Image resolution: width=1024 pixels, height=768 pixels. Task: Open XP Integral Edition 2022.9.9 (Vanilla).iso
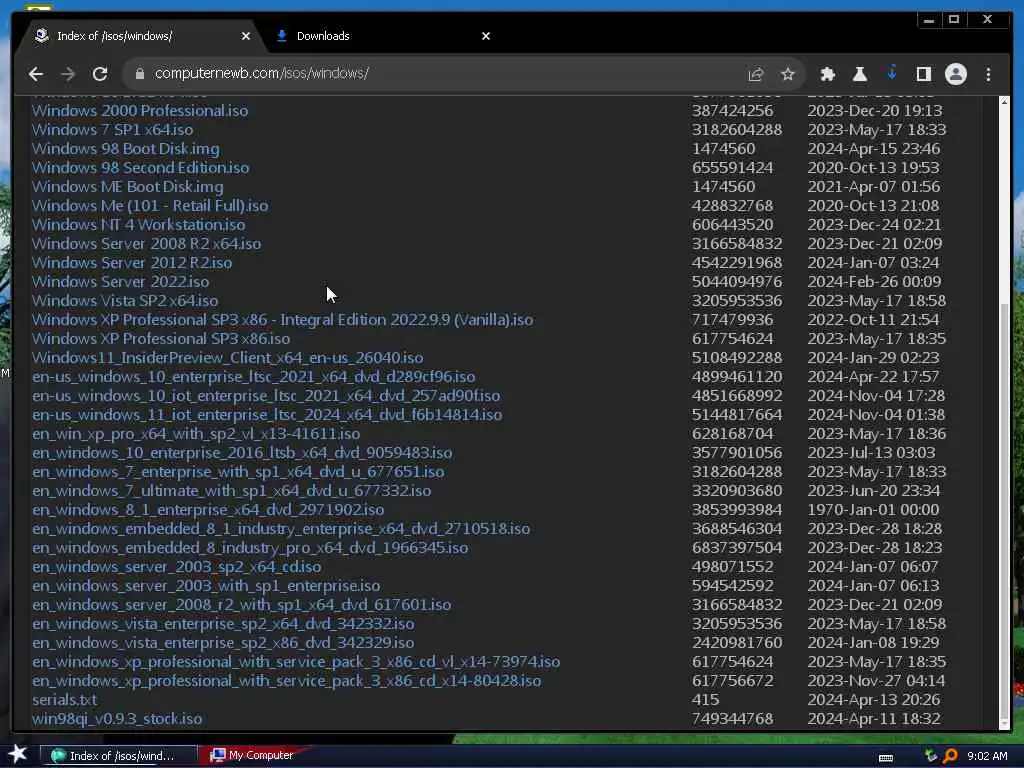click(282, 319)
